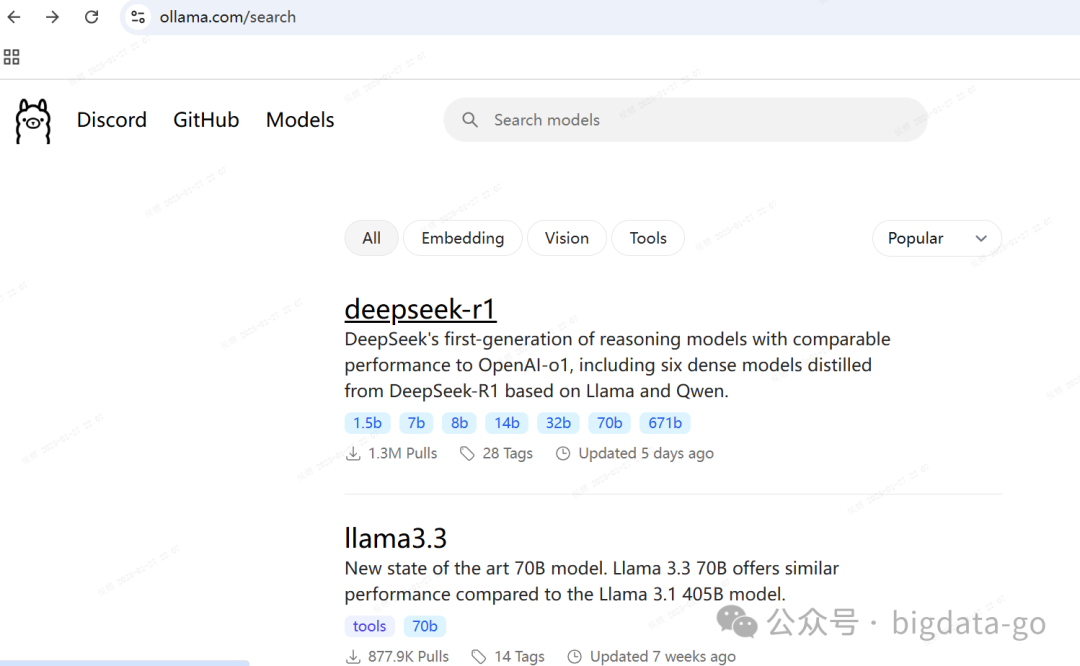Click the clock icon beside Updated 5 days ago

(563, 453)
